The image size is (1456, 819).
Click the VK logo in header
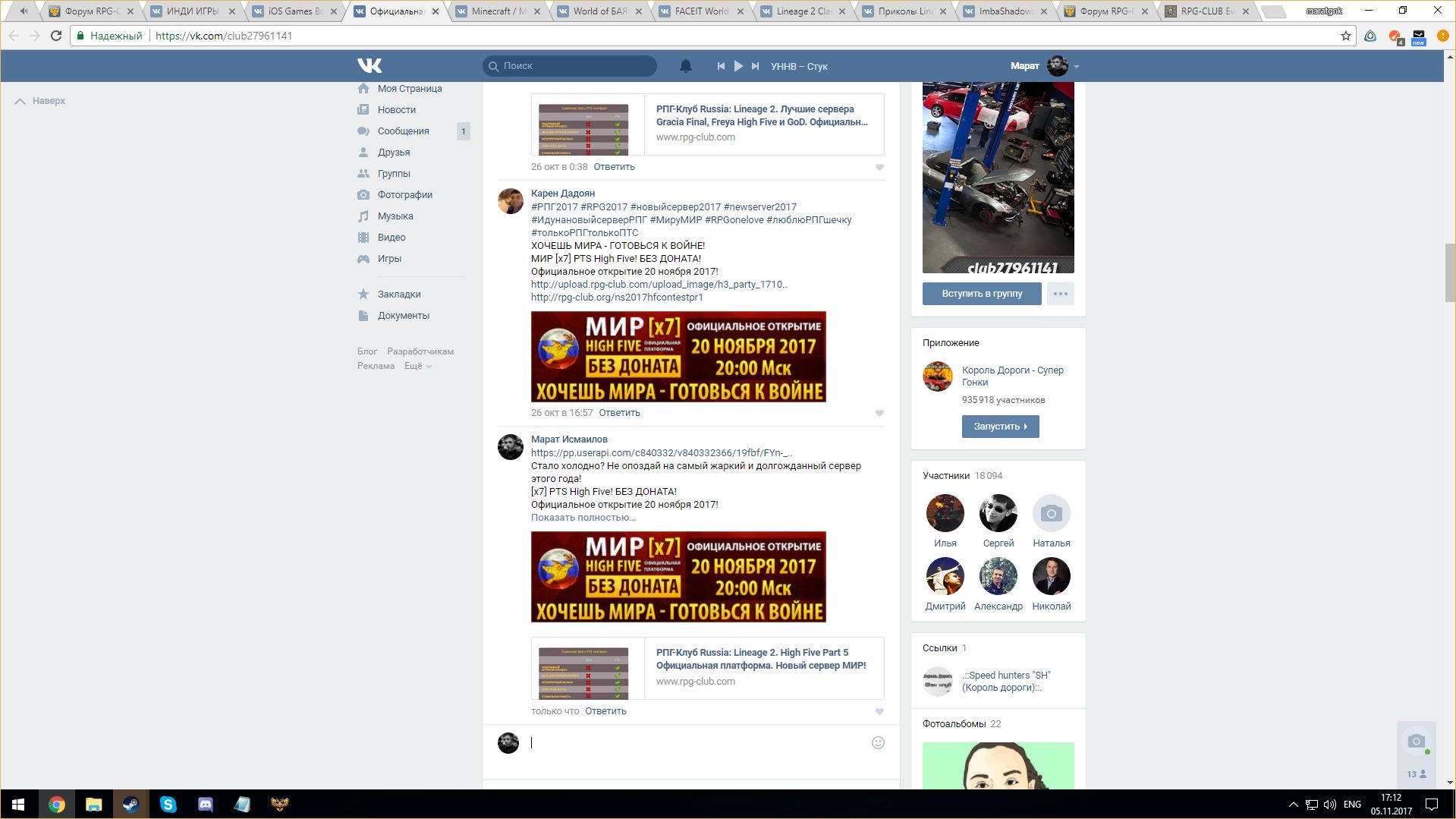tap(370, 66)
